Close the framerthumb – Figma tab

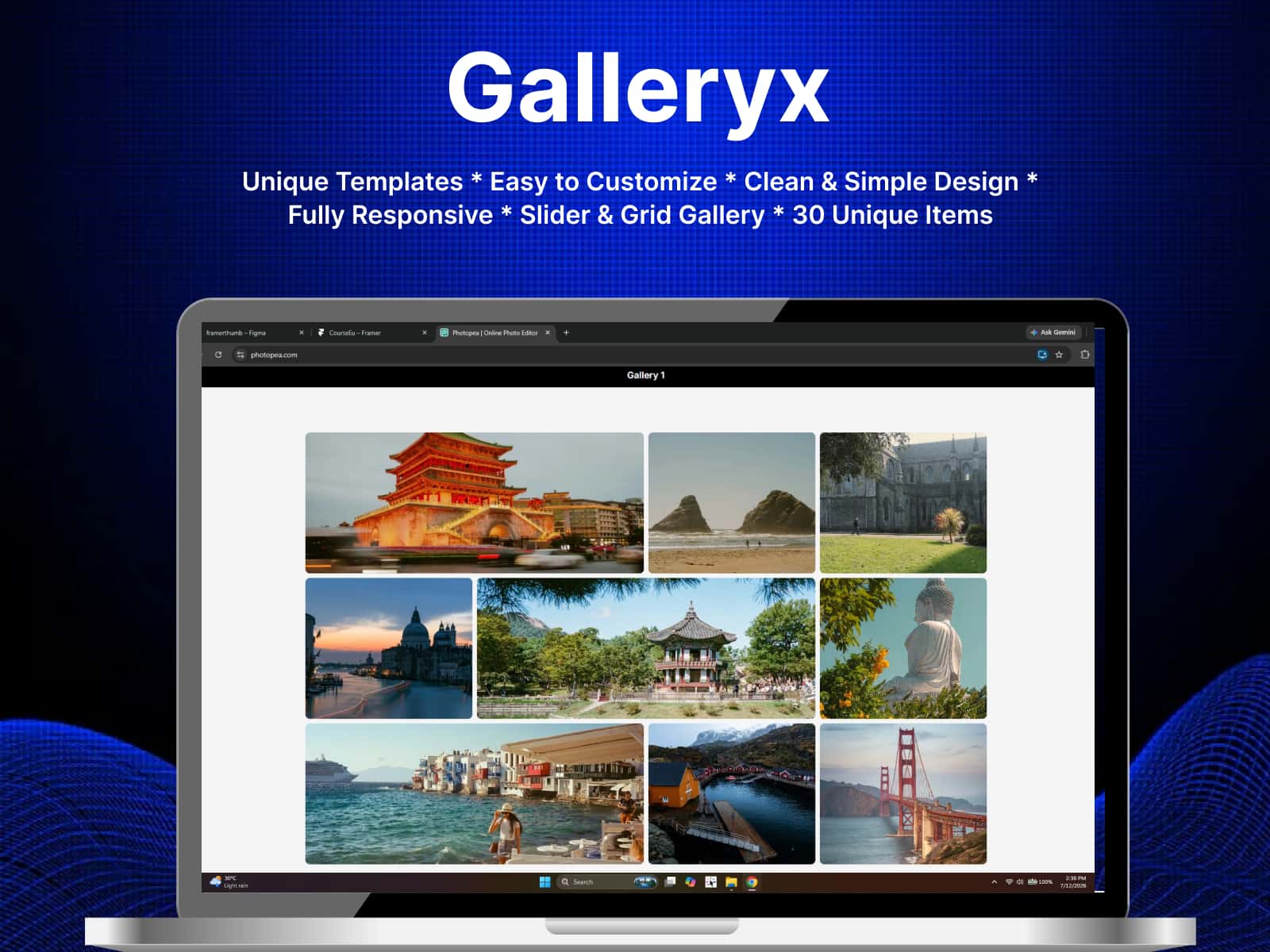302,333
